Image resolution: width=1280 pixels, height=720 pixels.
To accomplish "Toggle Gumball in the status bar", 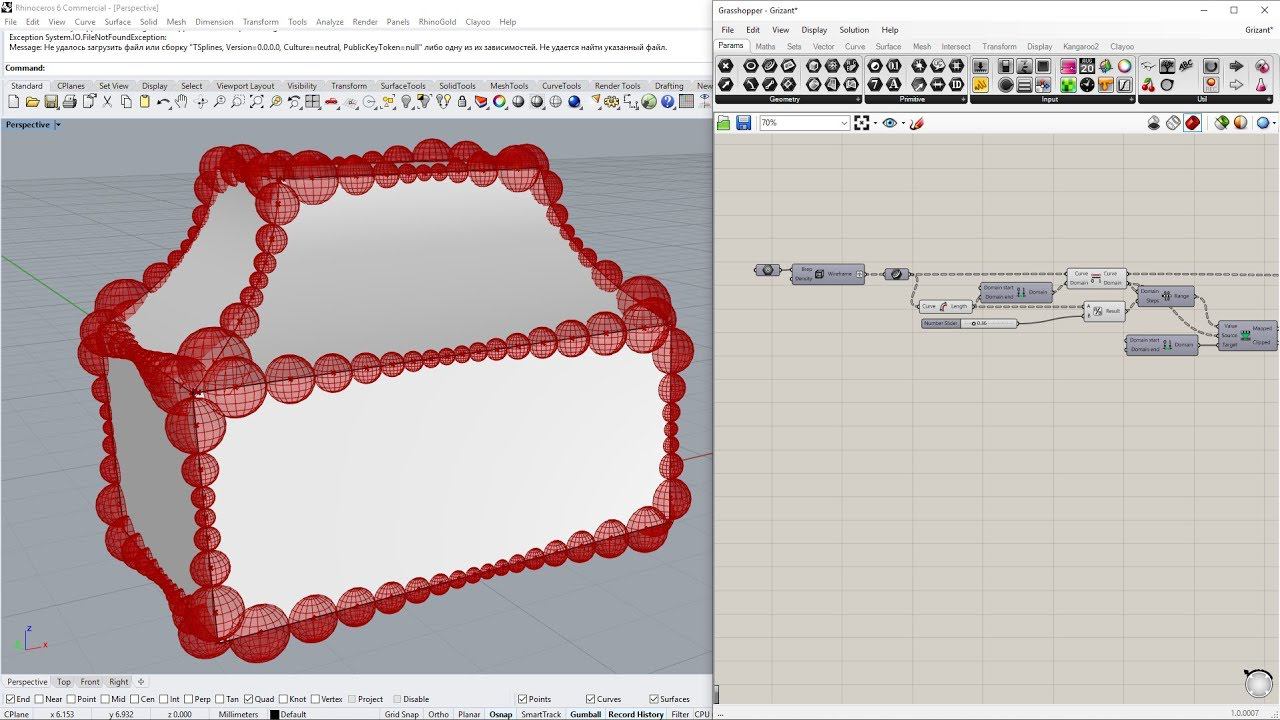I will [x=585, y=714].
